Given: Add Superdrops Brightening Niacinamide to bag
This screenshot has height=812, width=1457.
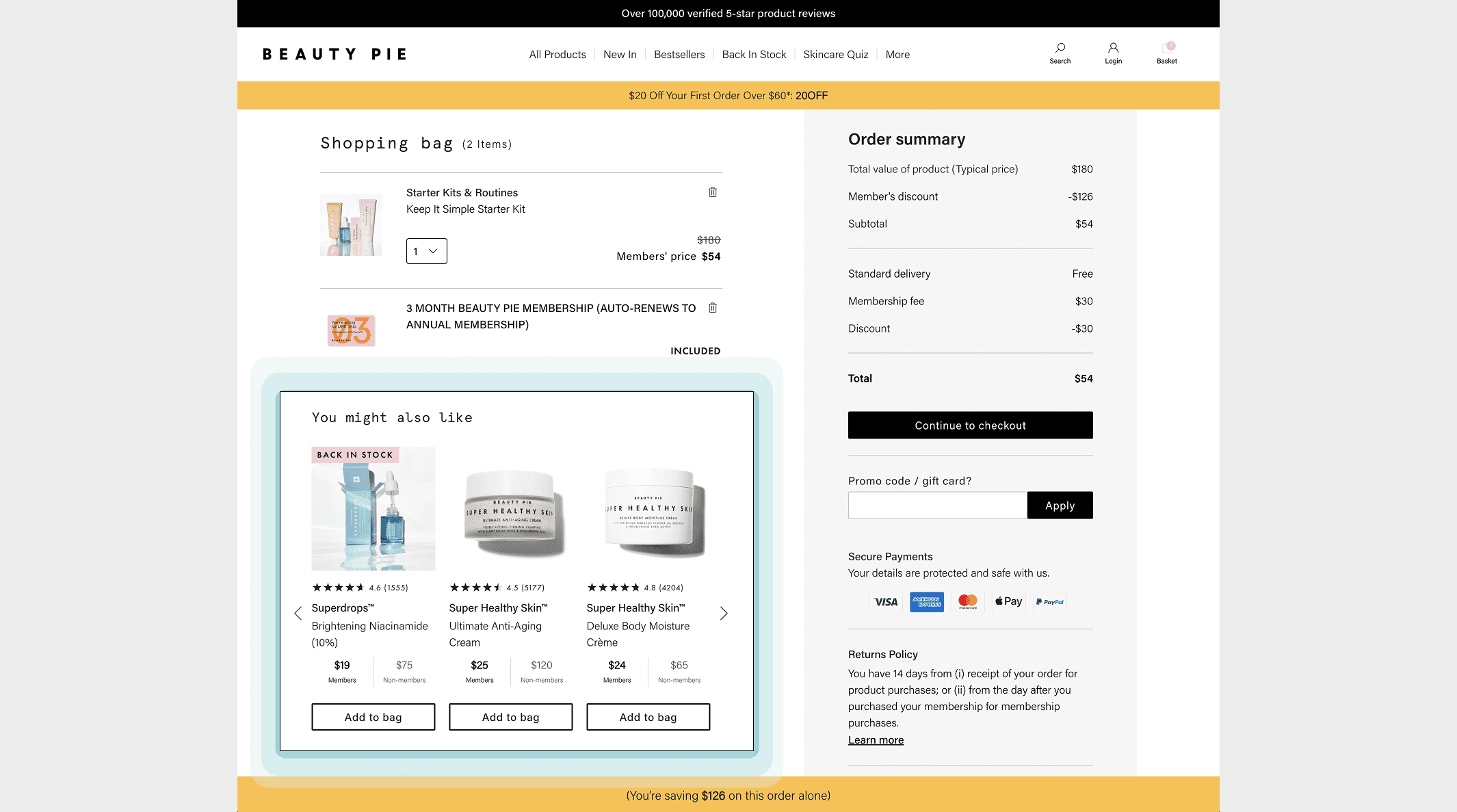Looking at the screenshot, I should point(373,717).
